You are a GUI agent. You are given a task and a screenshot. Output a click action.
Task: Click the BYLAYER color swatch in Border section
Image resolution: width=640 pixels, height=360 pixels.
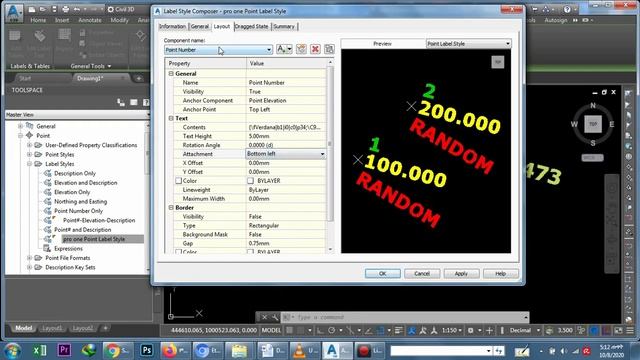click(250, 252)
